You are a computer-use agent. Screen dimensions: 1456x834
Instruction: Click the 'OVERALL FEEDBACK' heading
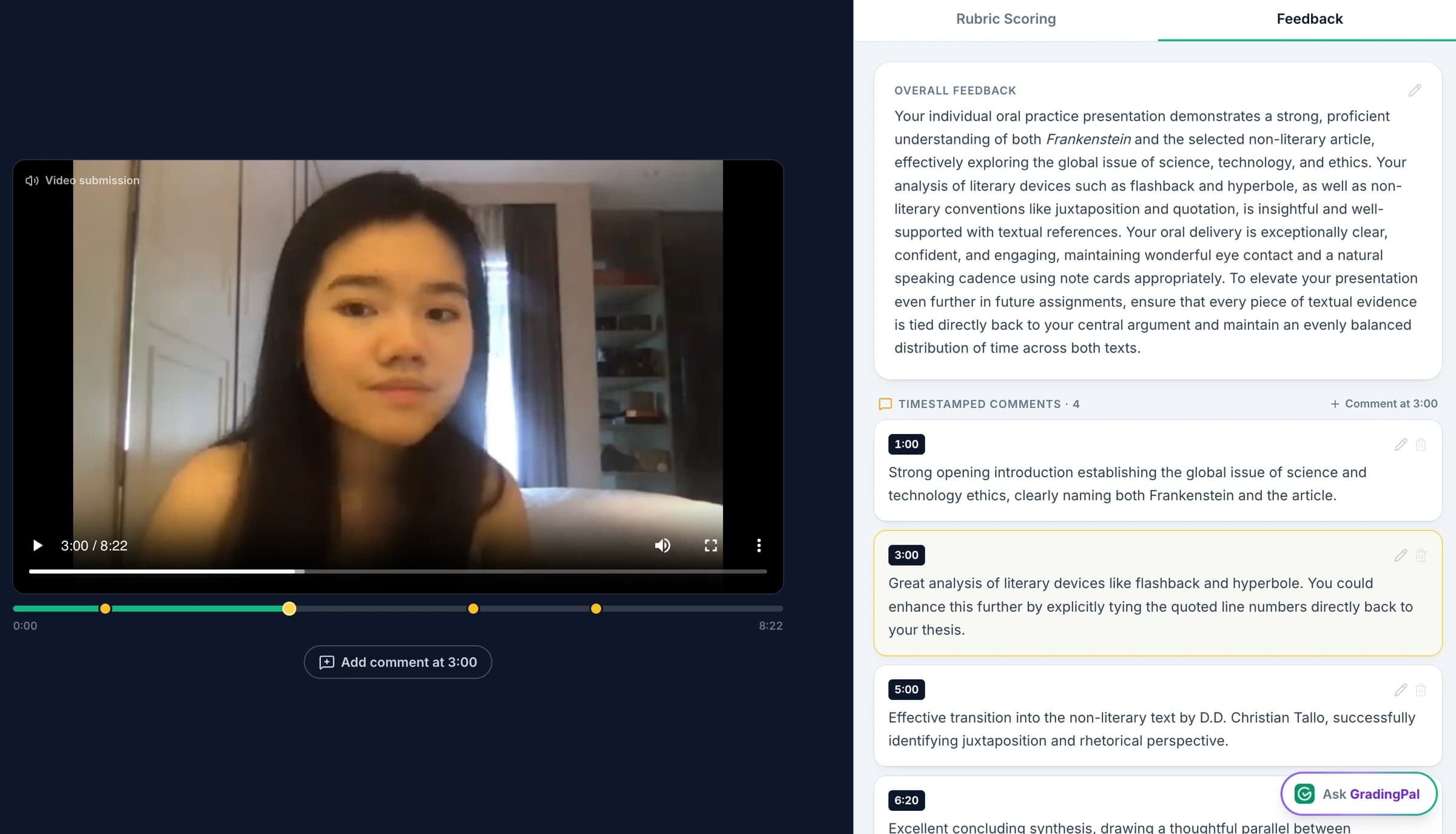(955, 90)
